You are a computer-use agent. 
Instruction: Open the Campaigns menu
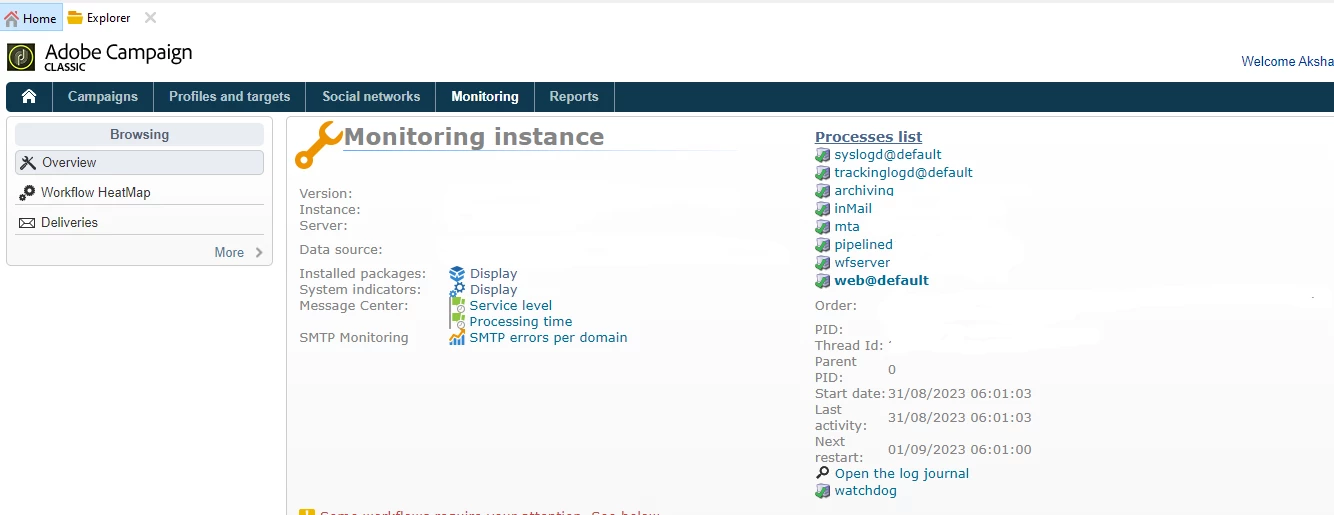[103, 97]
